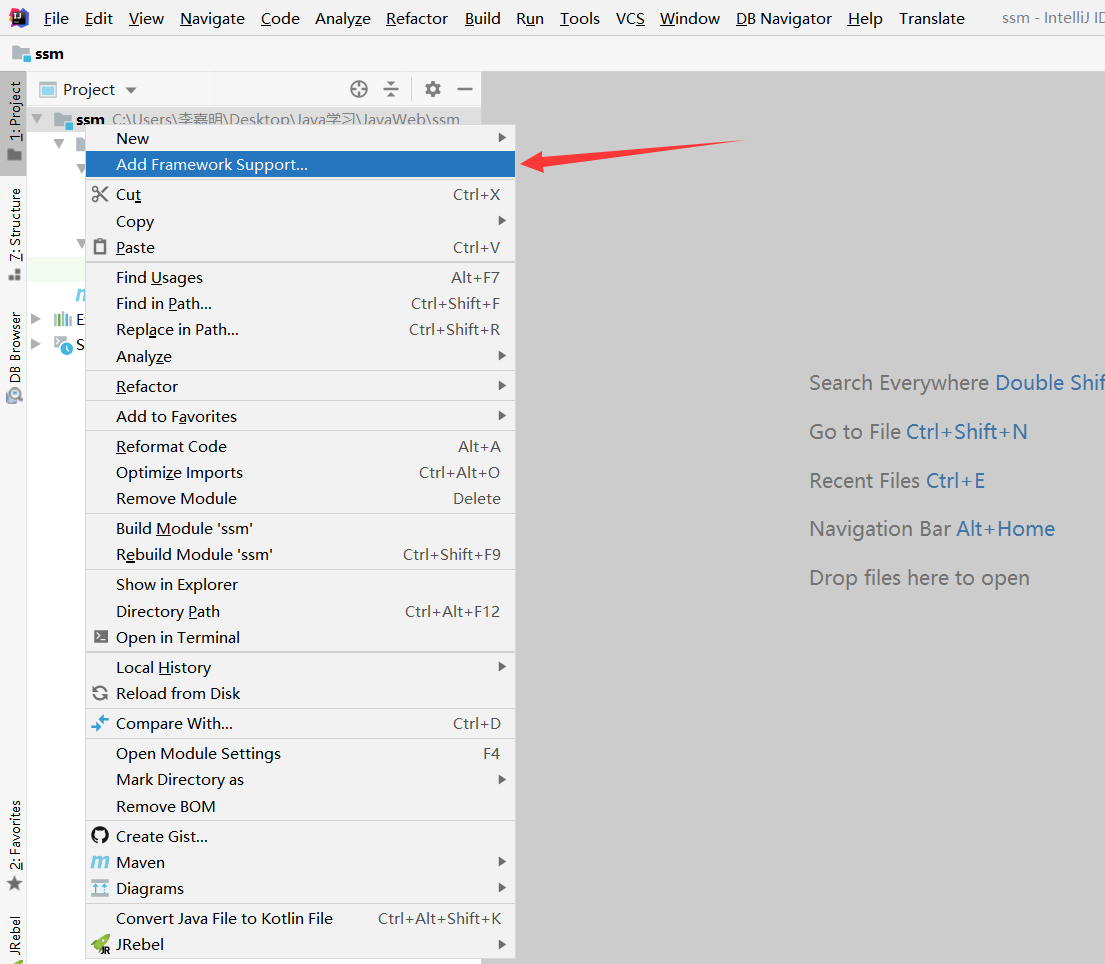Click the Diagrams icon in context menu
The width and height of the screenshot is (1105, 964).
point(100,888)
